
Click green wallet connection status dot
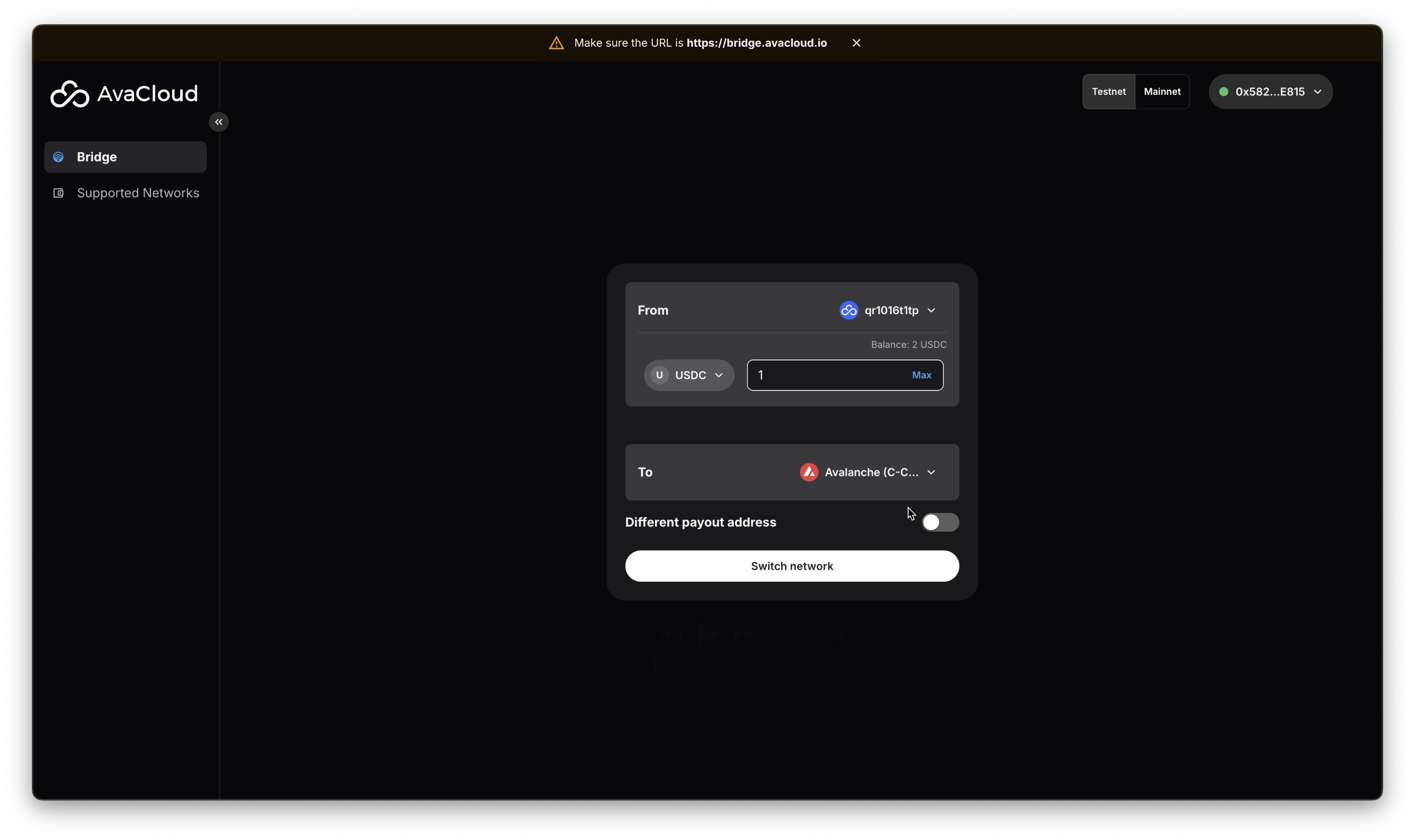pyautogui.click(x=1223, y=92)
